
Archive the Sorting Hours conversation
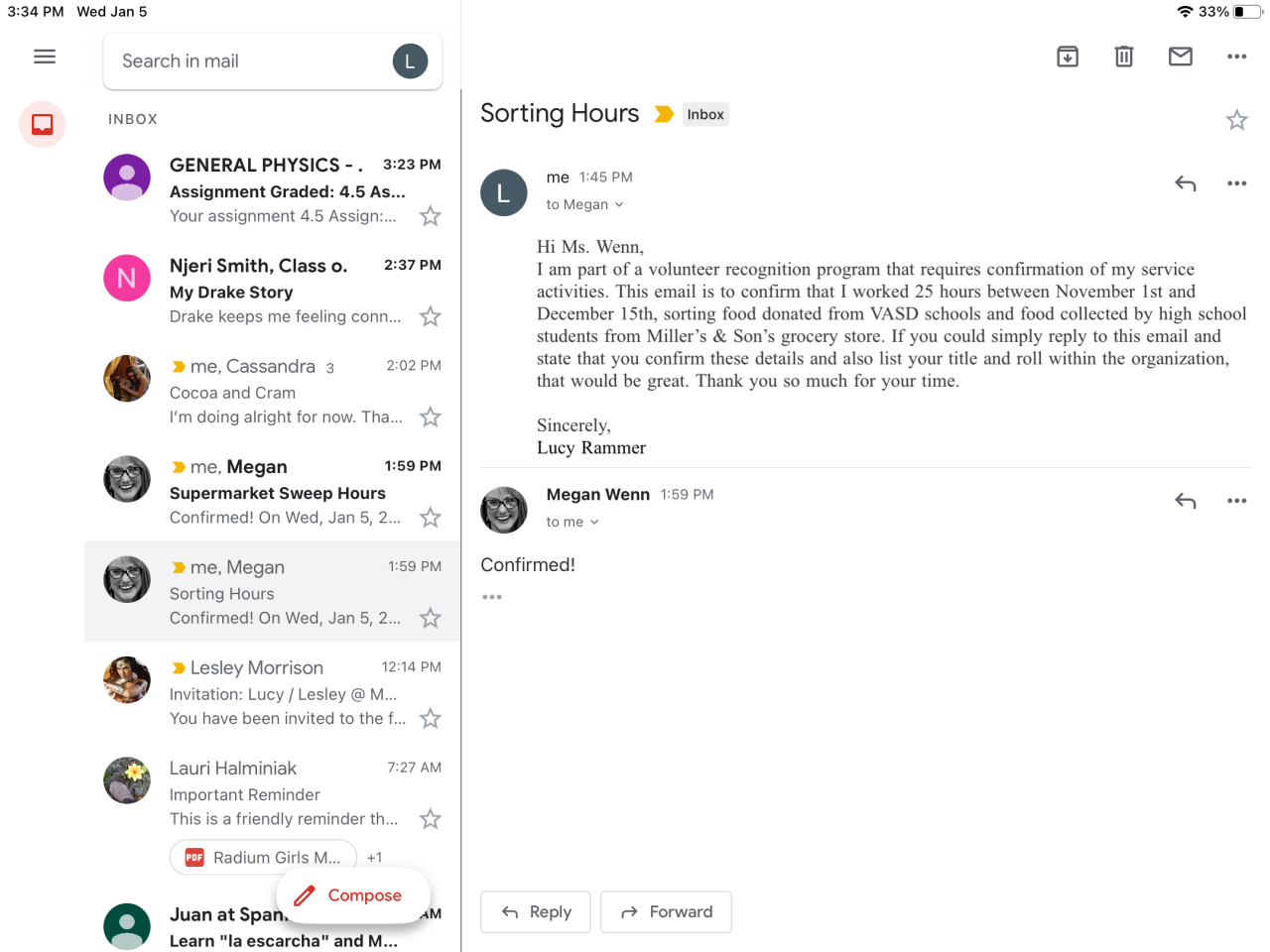coord(1068,57)
